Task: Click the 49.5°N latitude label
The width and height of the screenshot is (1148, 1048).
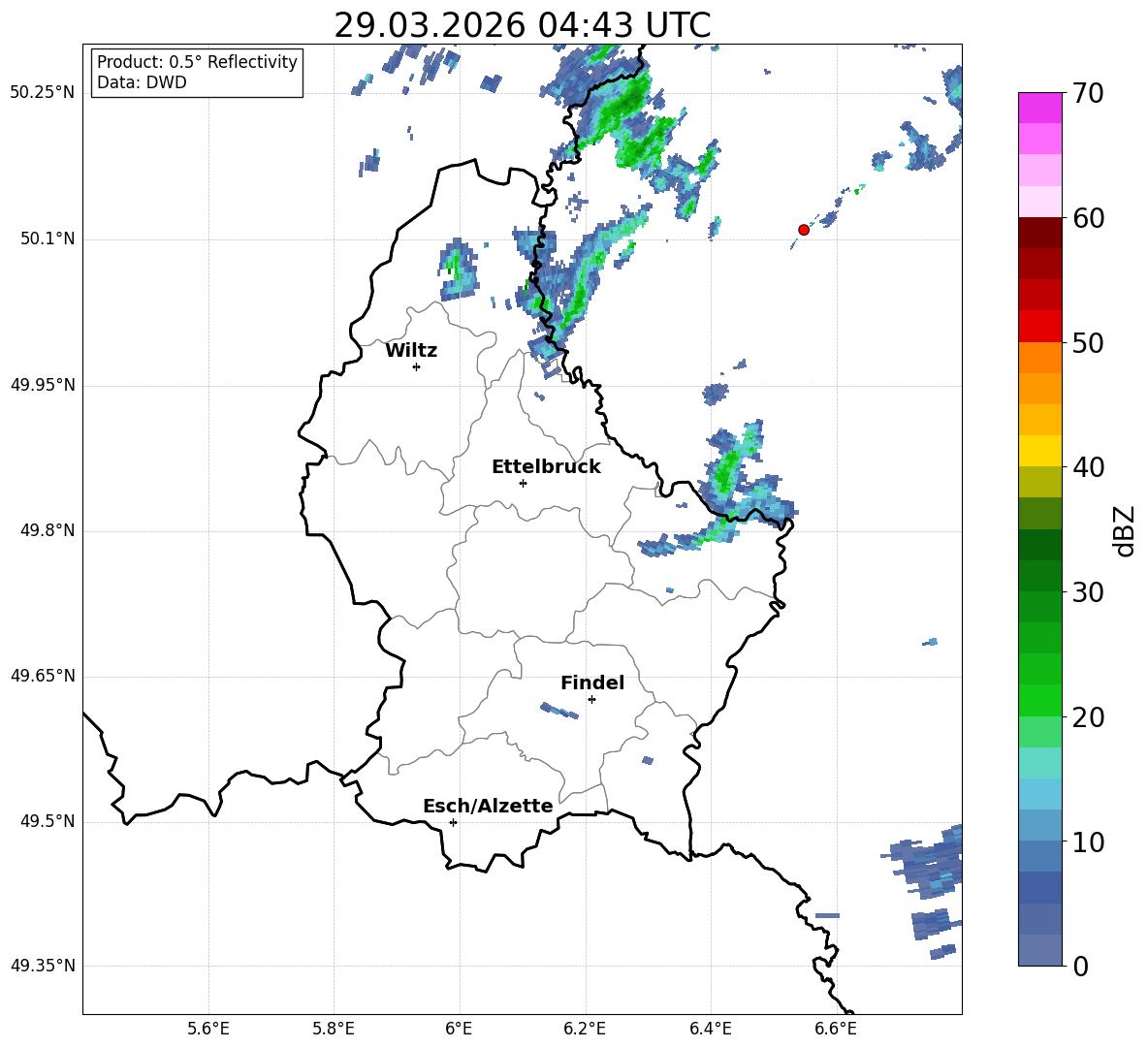Action: tap(48, 821)
